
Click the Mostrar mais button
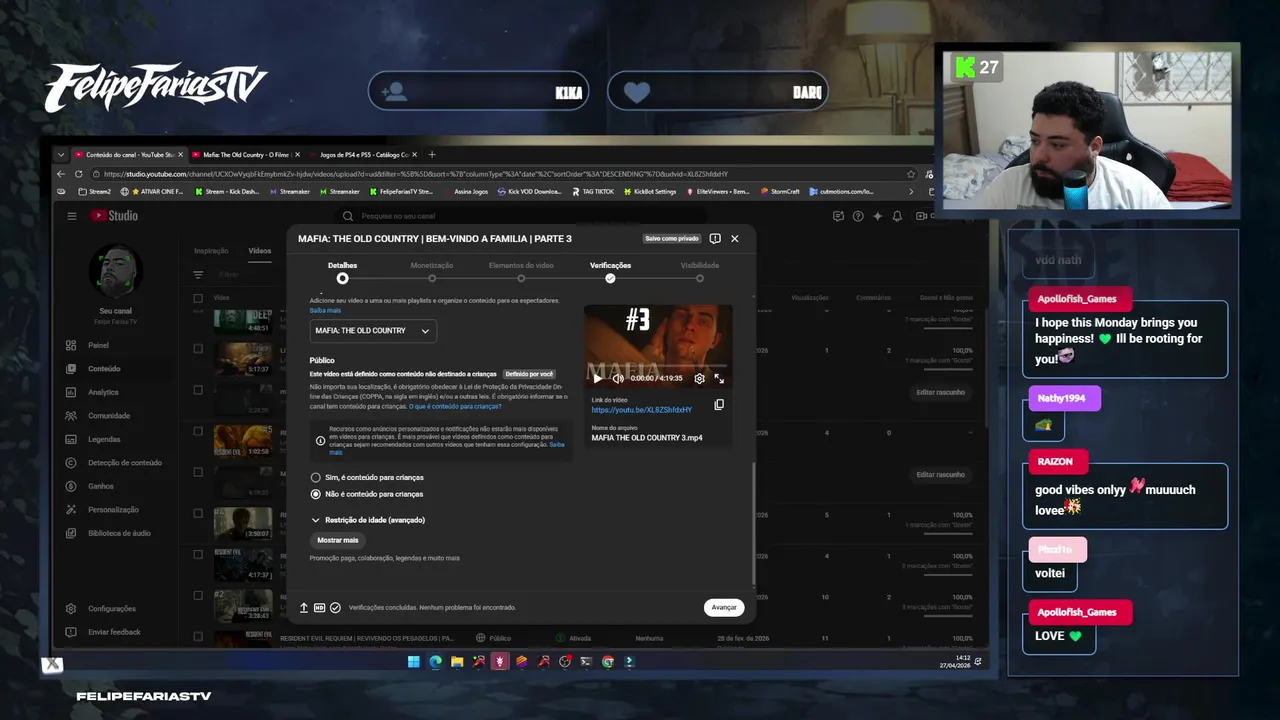(x=338, y=540)
